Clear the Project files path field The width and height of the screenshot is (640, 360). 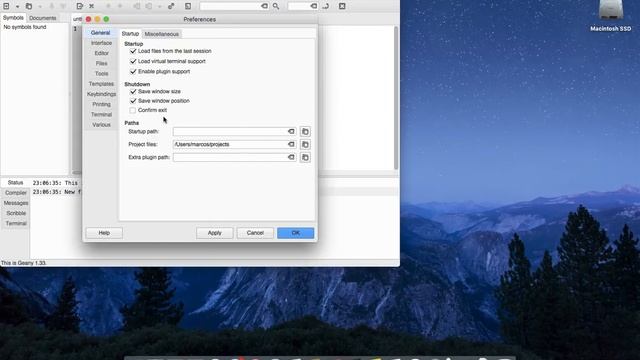point(291,144)
